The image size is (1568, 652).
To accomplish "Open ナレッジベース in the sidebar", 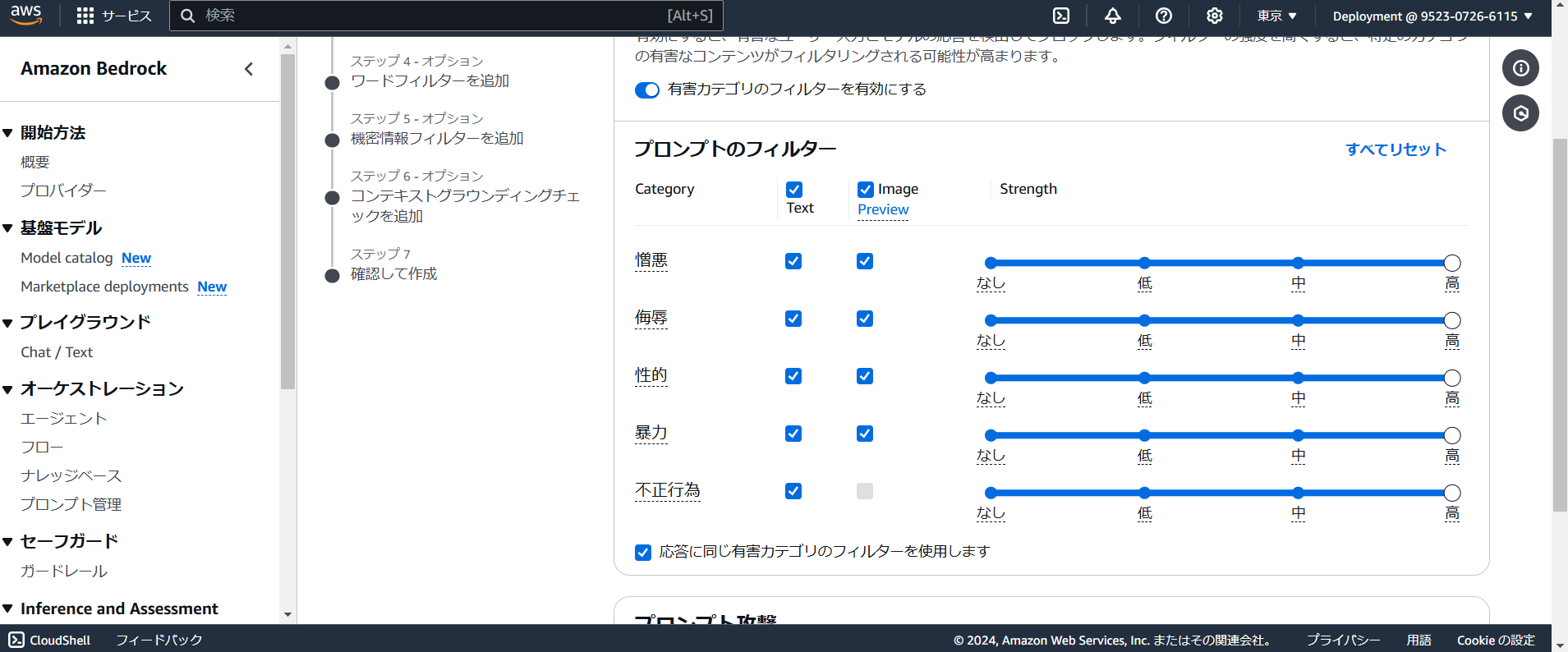I will [x=71, y=476].
